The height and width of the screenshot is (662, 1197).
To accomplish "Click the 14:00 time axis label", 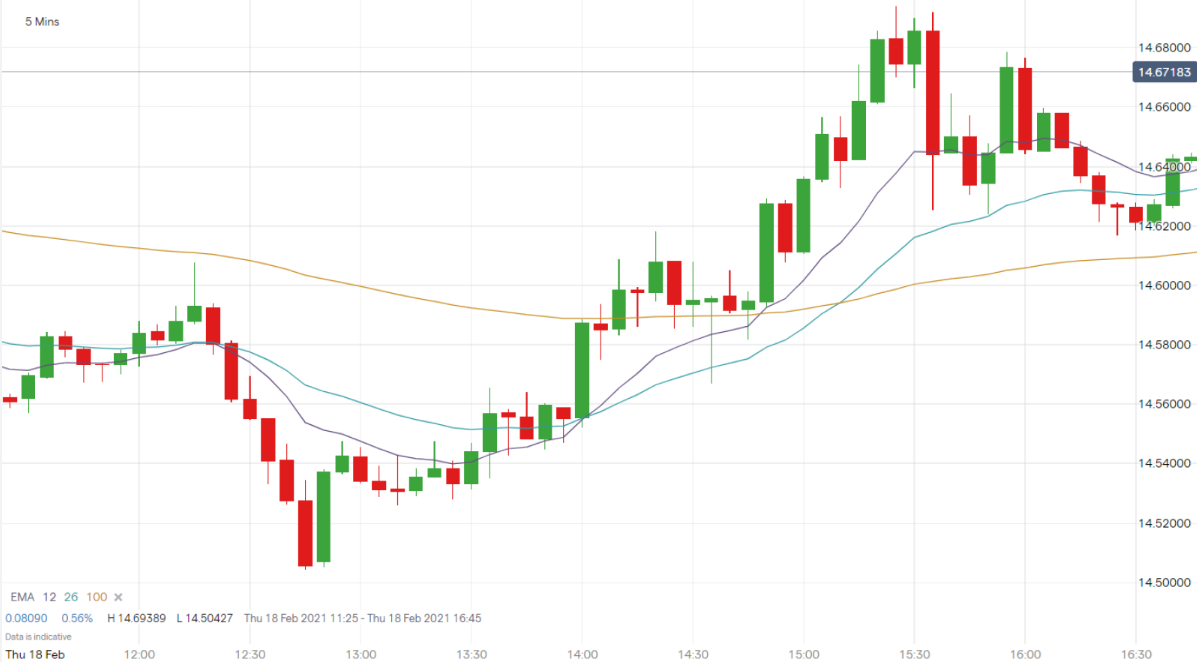I will [582, 654].
